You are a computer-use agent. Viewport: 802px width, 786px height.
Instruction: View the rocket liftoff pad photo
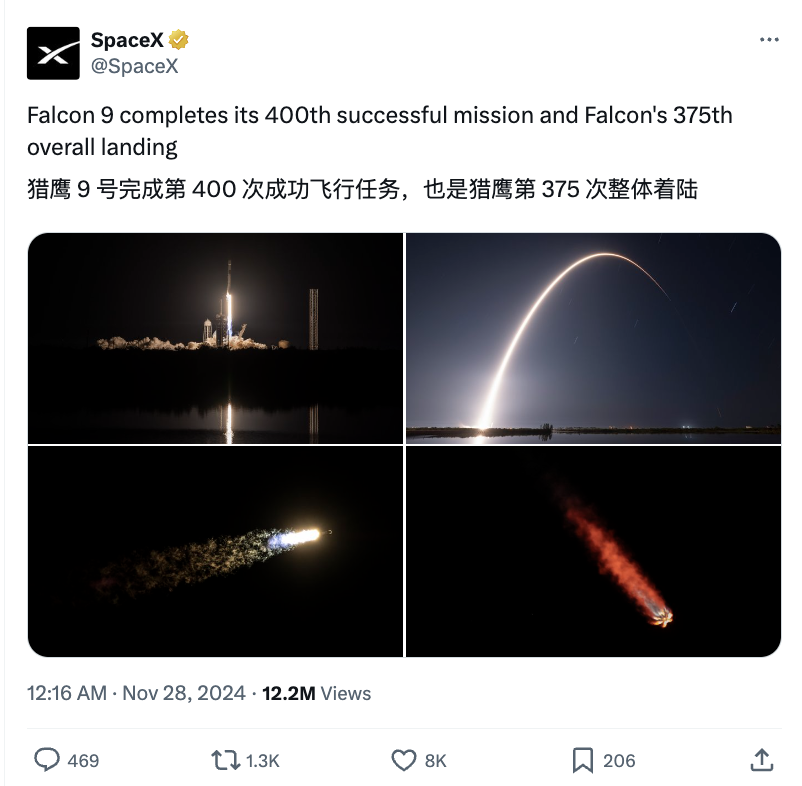pyautogui.click(x=215, y=338)
